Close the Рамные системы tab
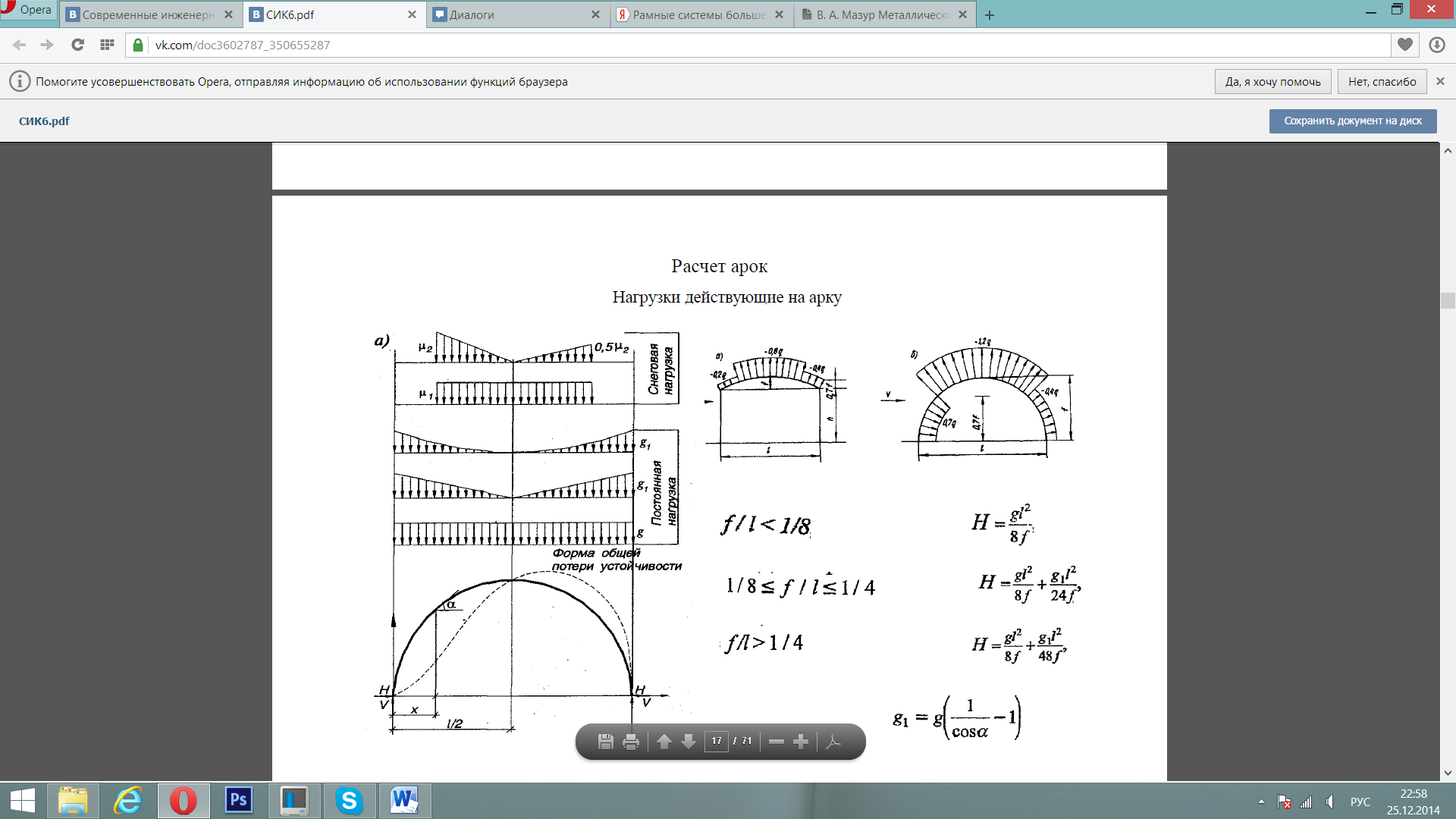 pos(779,14)
